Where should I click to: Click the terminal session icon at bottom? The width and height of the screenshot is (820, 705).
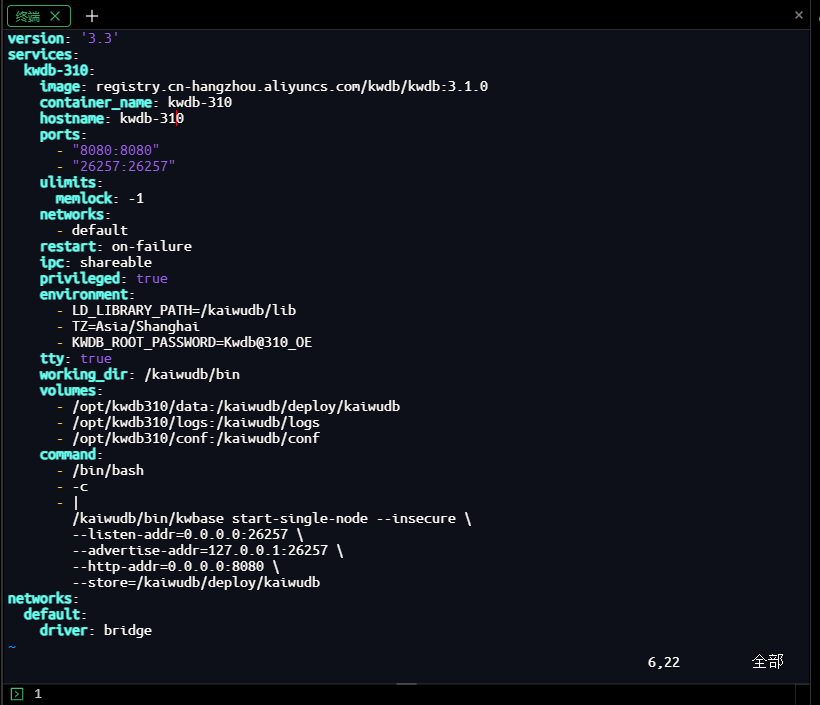(17, 694)
